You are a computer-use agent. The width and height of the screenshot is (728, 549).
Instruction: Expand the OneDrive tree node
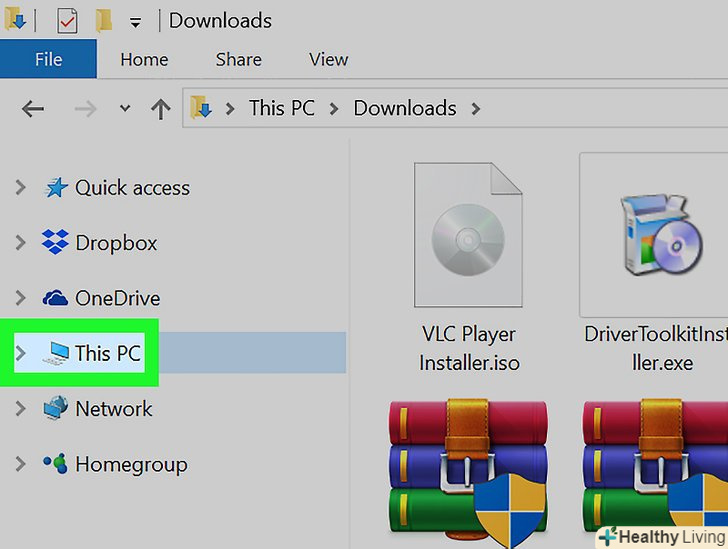(x=20, y=298)
